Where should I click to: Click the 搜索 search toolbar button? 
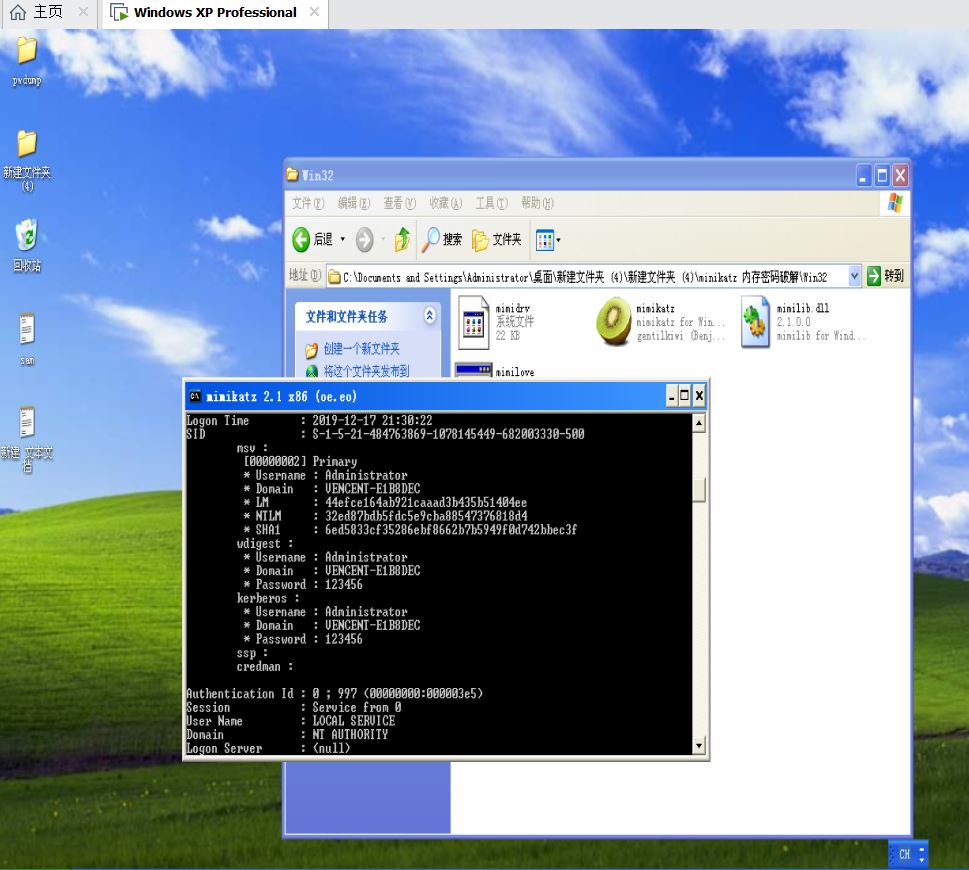pos(442,240)
